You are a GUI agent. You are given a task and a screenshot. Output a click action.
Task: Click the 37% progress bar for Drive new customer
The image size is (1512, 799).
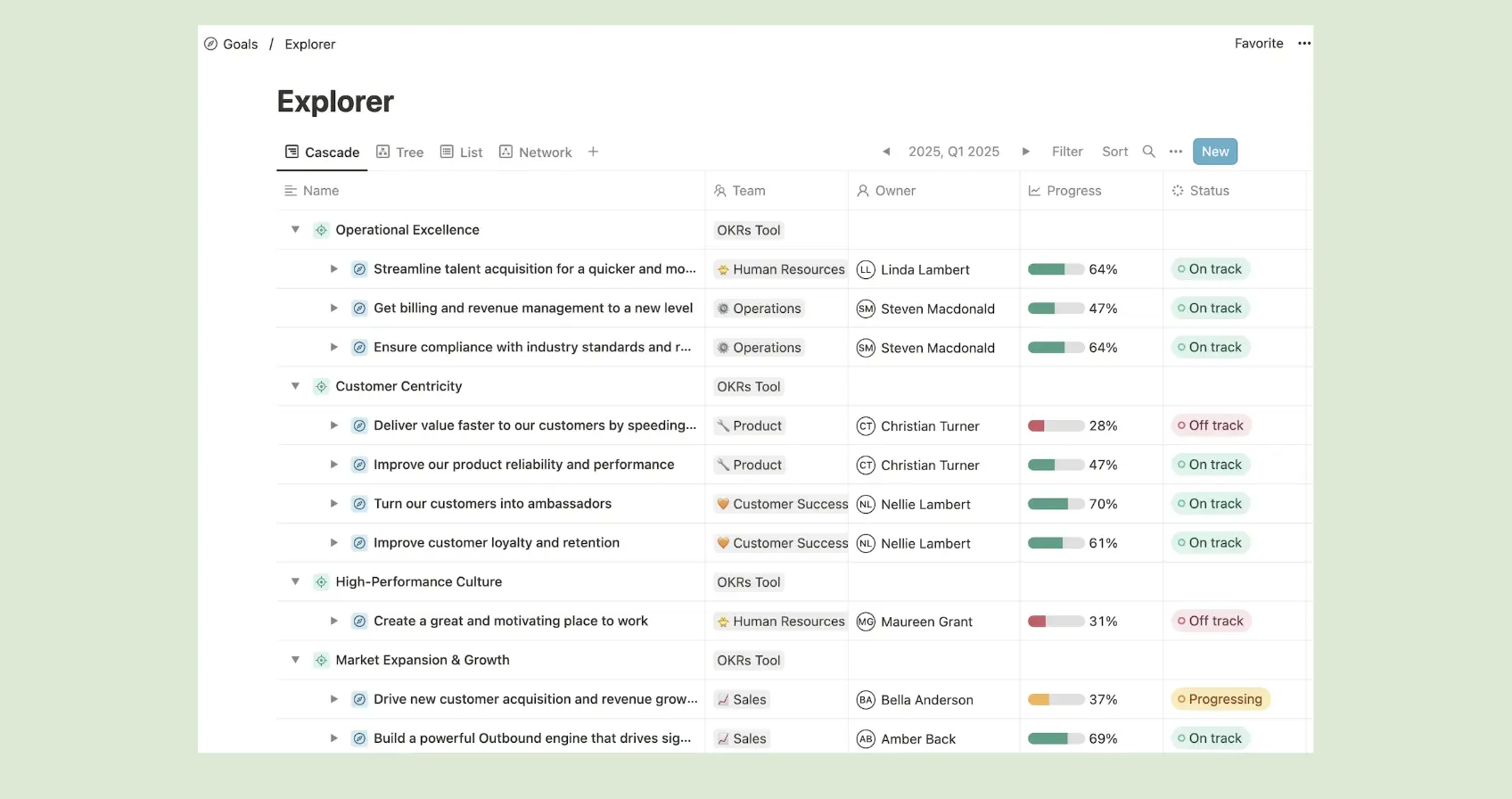tap(1056, 700)
